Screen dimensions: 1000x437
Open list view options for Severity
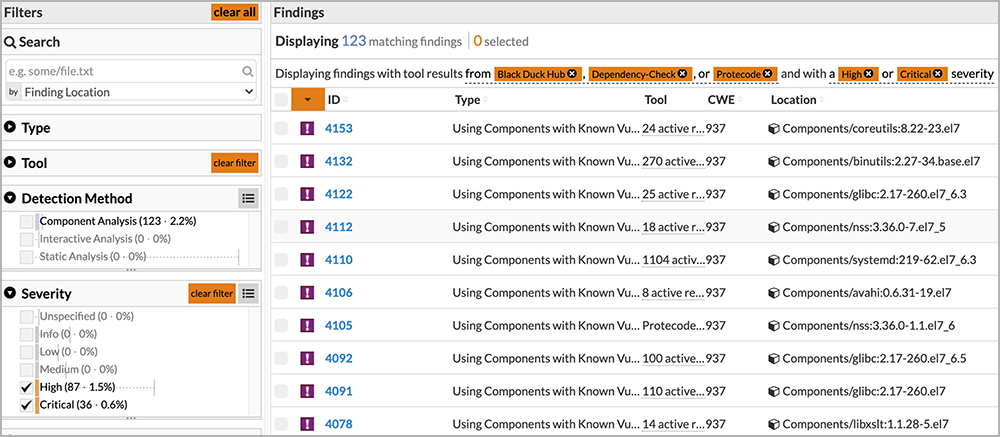(248, 293)
